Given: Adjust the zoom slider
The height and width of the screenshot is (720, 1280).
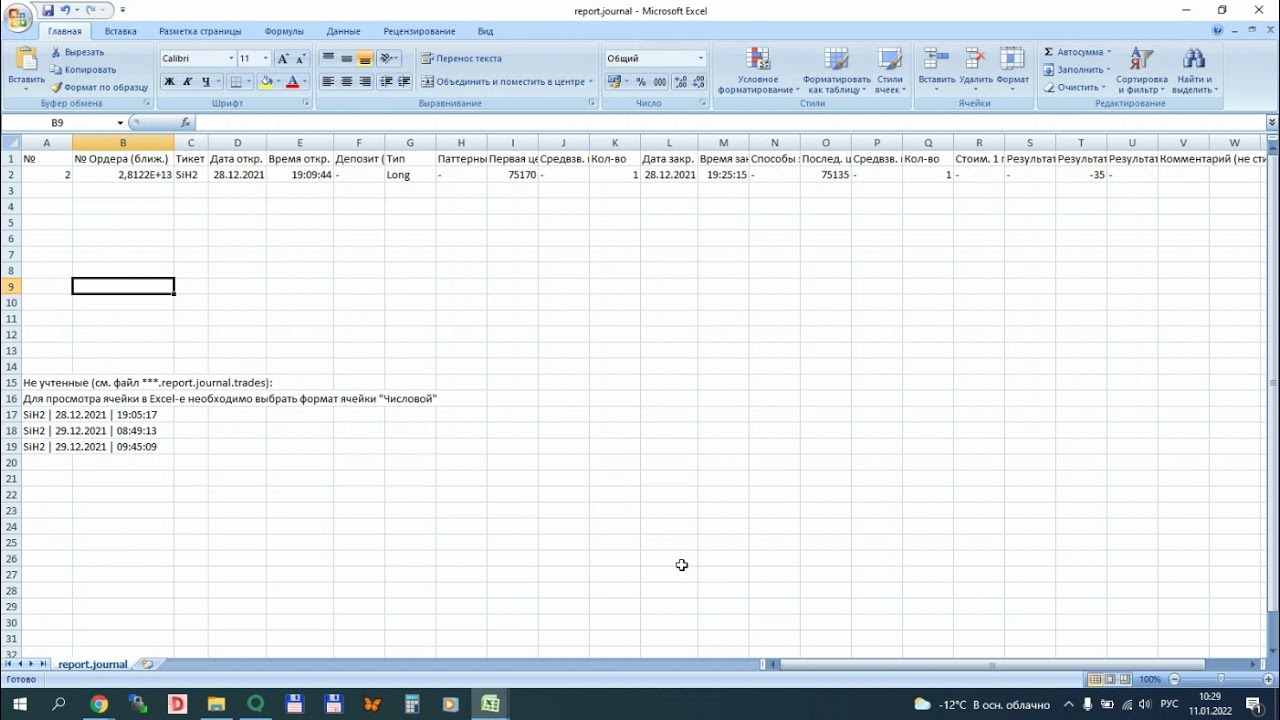Looking at the screenshot, I should tap(1220, 679).
